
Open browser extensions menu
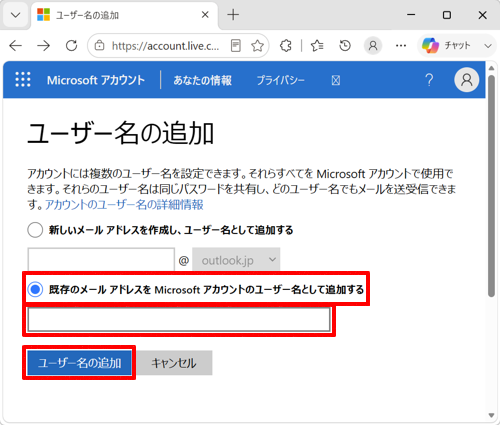point(286,46)
